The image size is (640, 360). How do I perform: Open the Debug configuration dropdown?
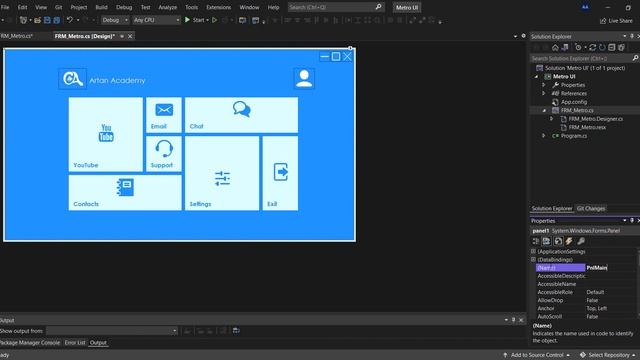pyautogui.click(x=115, y=20)
